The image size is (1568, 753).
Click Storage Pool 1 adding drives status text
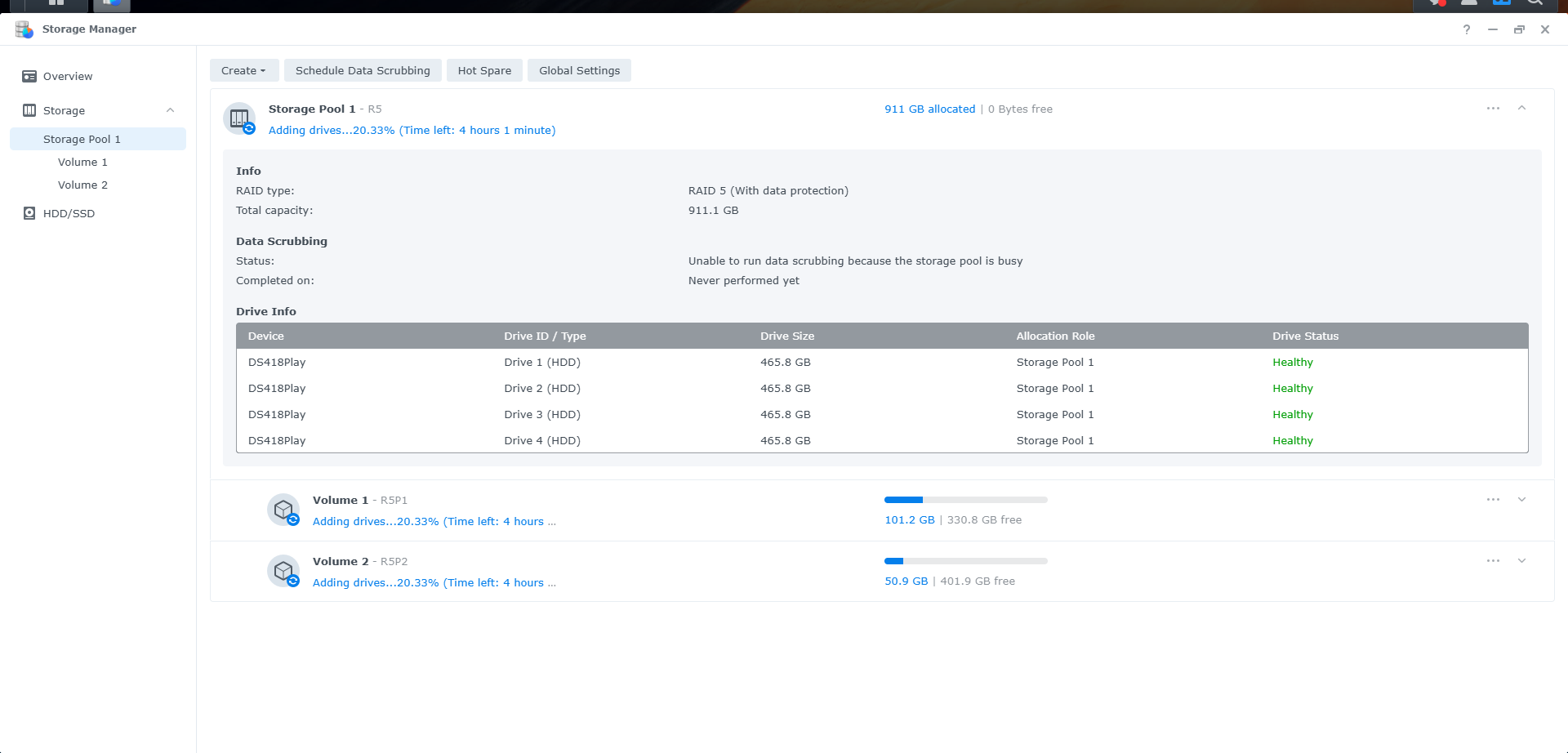click(412, 130)
